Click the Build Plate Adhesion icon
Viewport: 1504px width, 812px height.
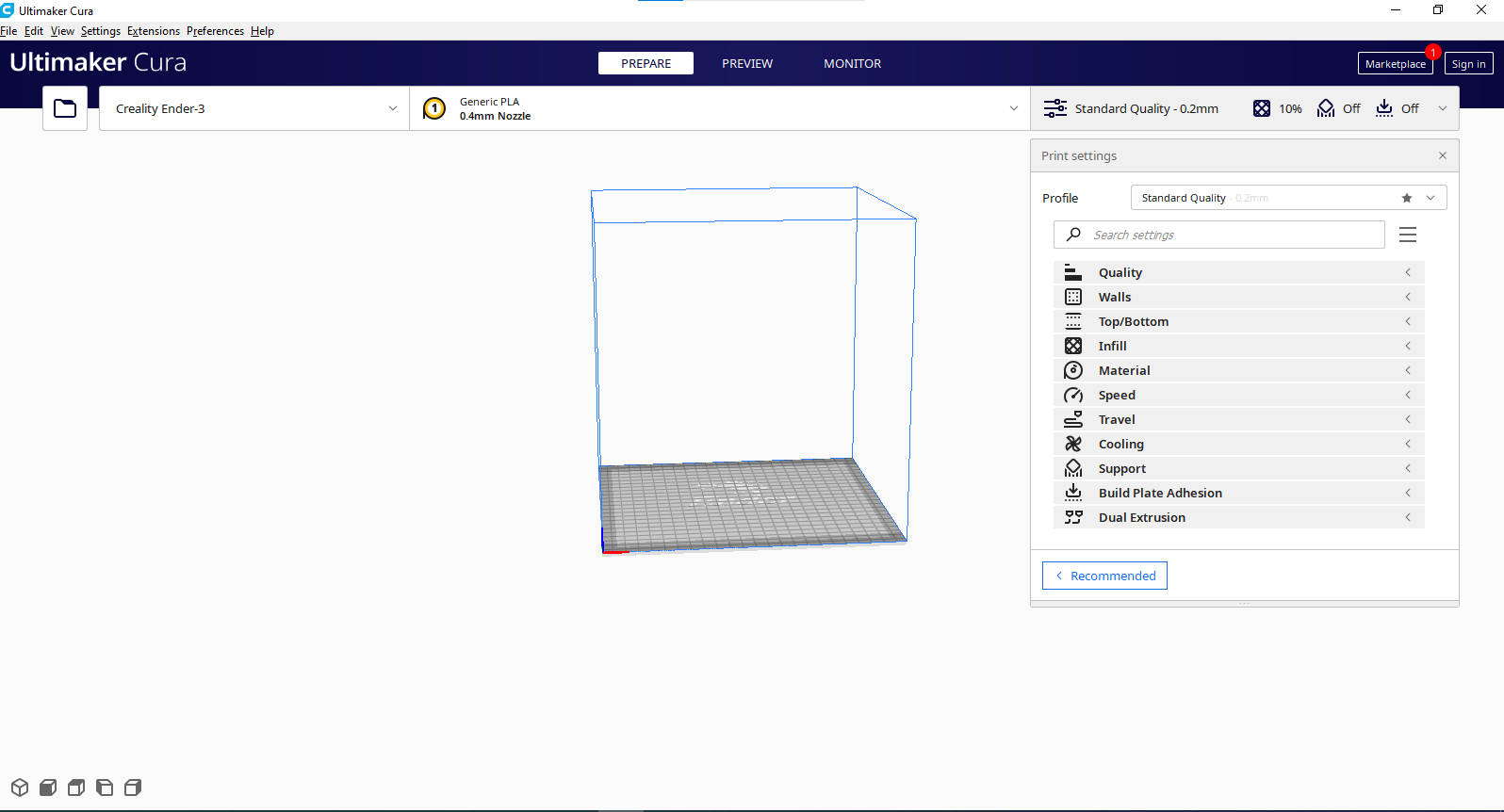click(1073, 493)
